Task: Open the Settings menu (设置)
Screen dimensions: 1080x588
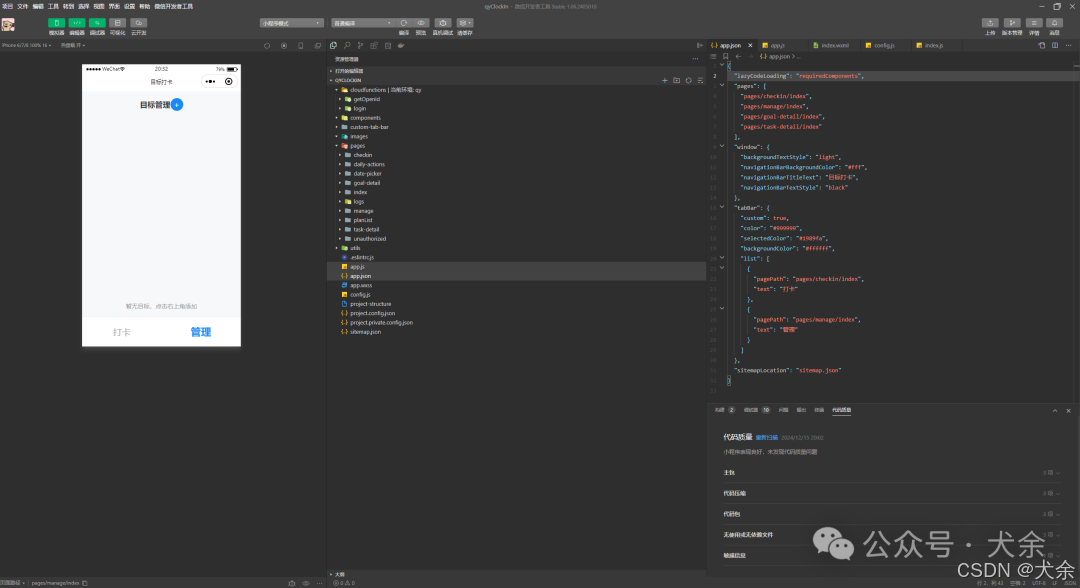Action: pyautogui.click(x=129, y=6)
